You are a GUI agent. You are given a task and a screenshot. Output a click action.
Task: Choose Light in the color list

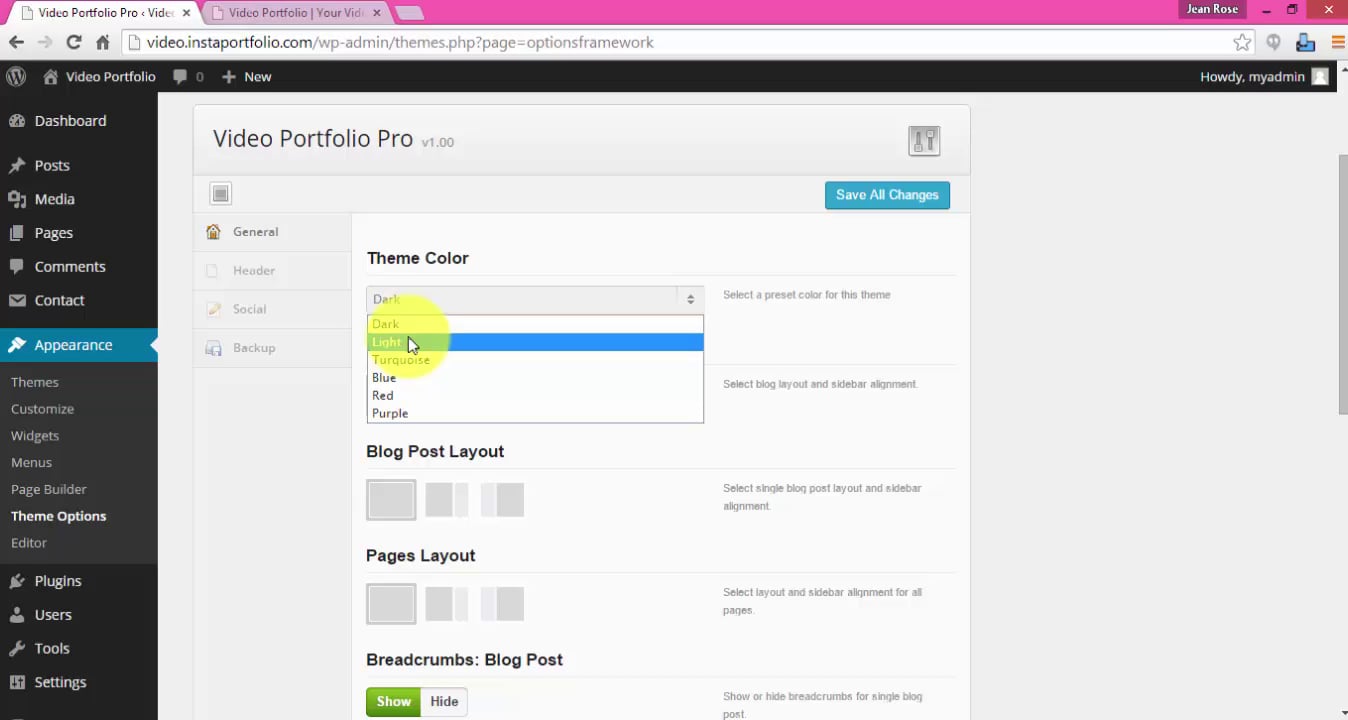point(535,342)
